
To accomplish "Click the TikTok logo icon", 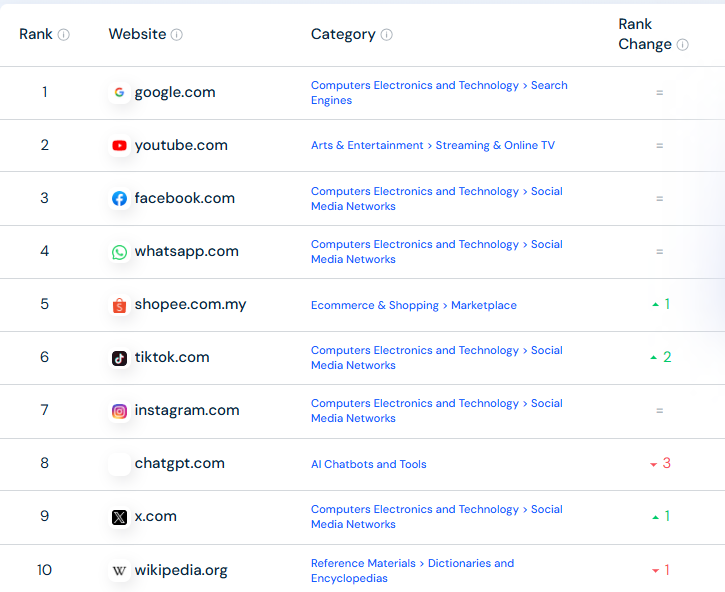I will point(119,358).
